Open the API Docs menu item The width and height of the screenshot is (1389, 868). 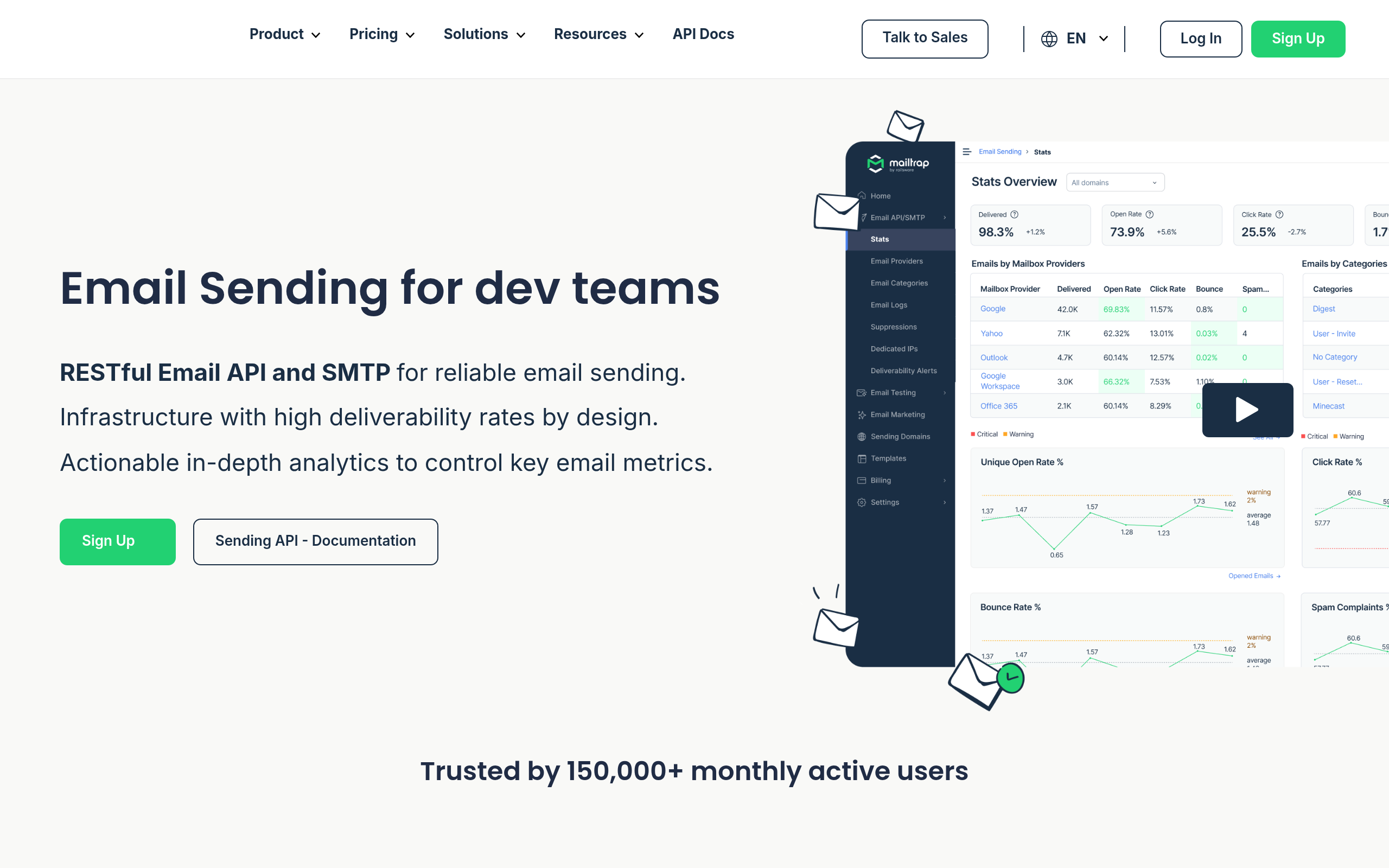click(703, 34)
